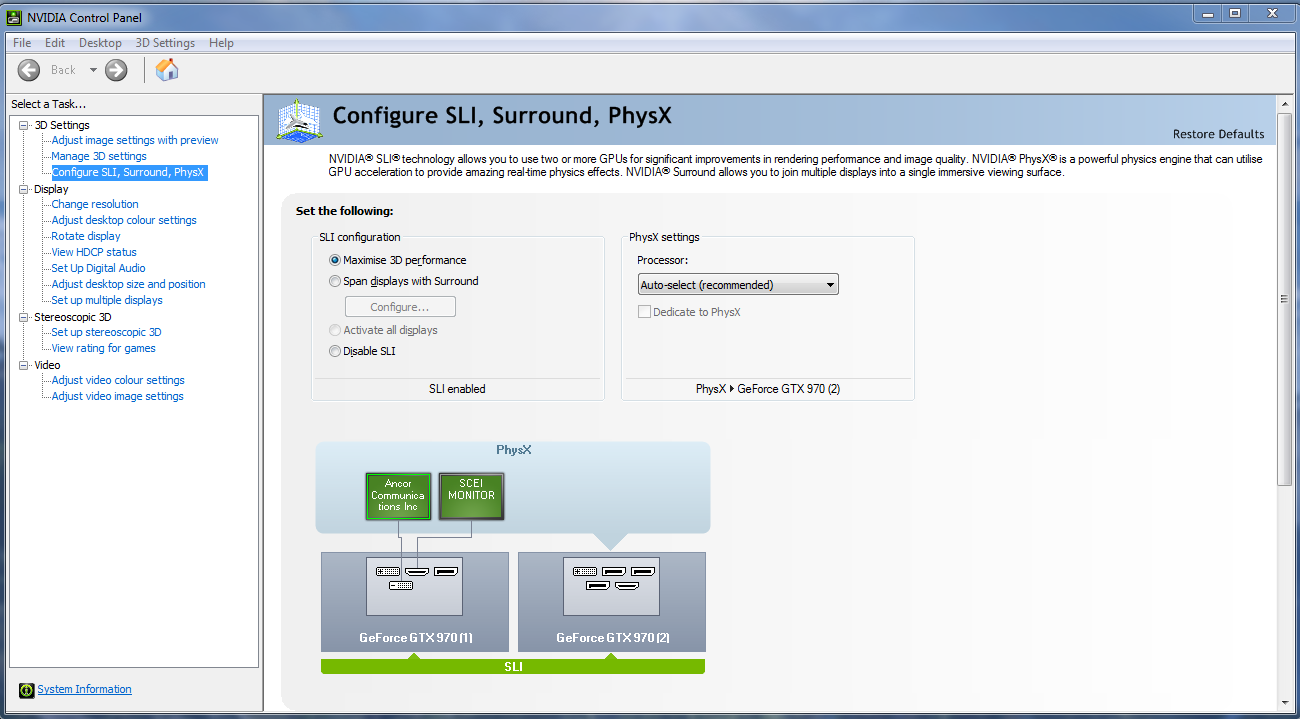Open Adjust image settings with preview
The height and width of the screenshot is (719, 1300).
[135, 140]
